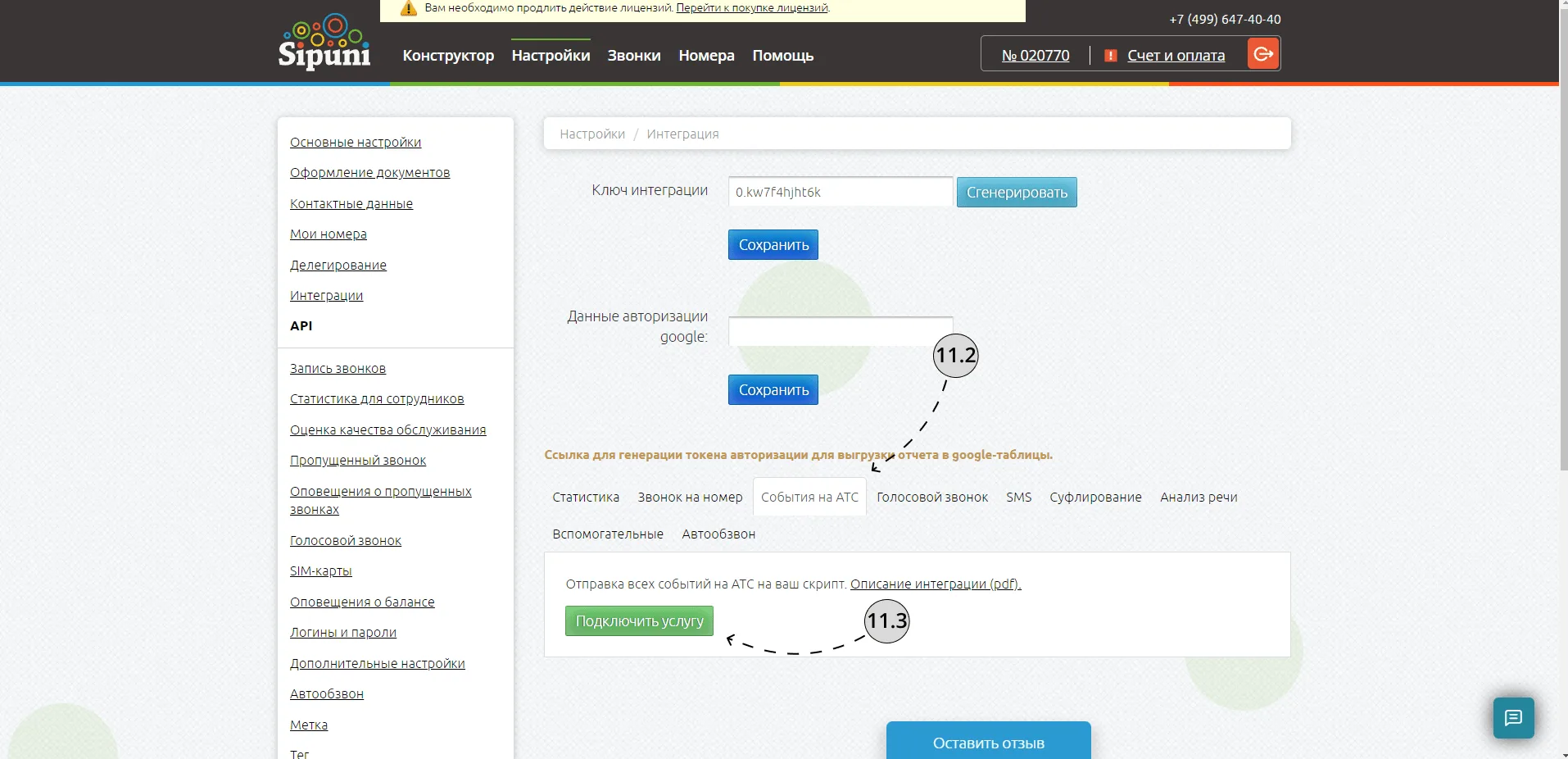
Task: Click the Оставить отзыв button
Action: [x=988, y=742]
